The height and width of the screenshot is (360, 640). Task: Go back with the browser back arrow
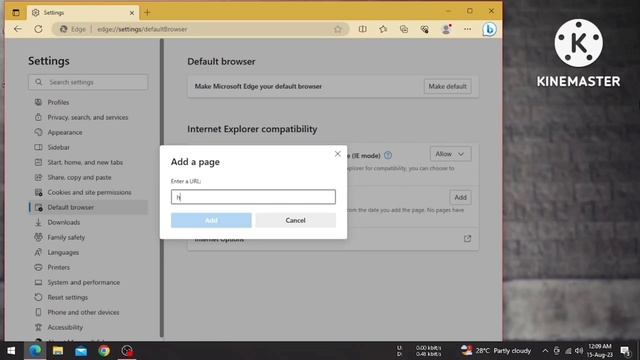pos(18,29)
